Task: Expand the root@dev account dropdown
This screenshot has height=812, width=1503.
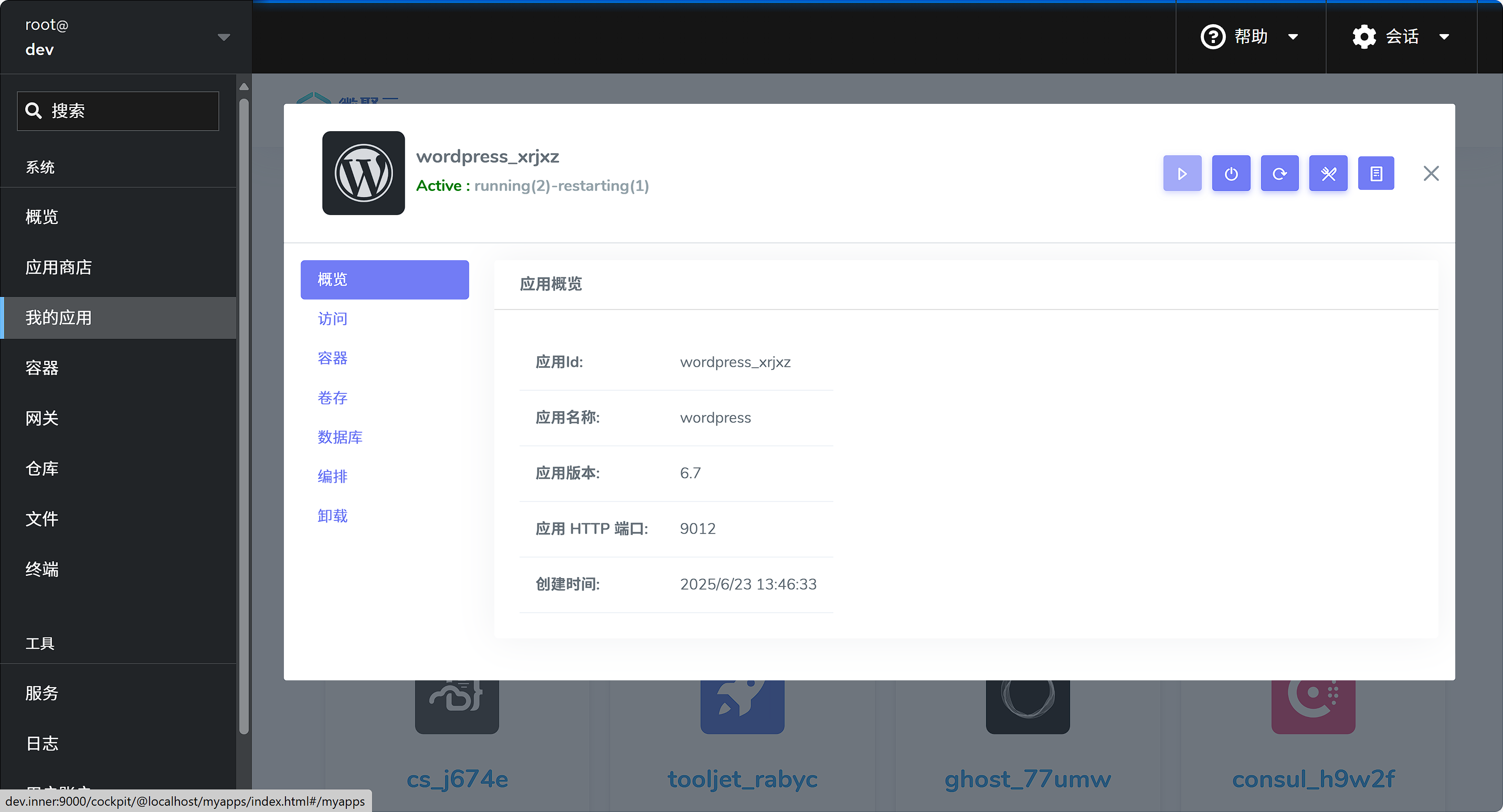Action: (x=224, y=36)
